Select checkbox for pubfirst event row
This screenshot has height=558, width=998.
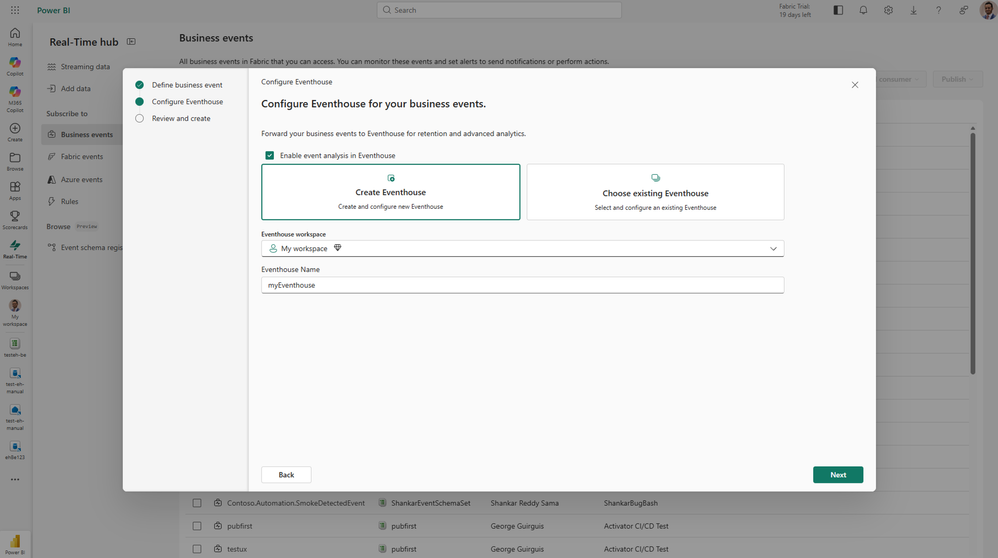(197, 526)
